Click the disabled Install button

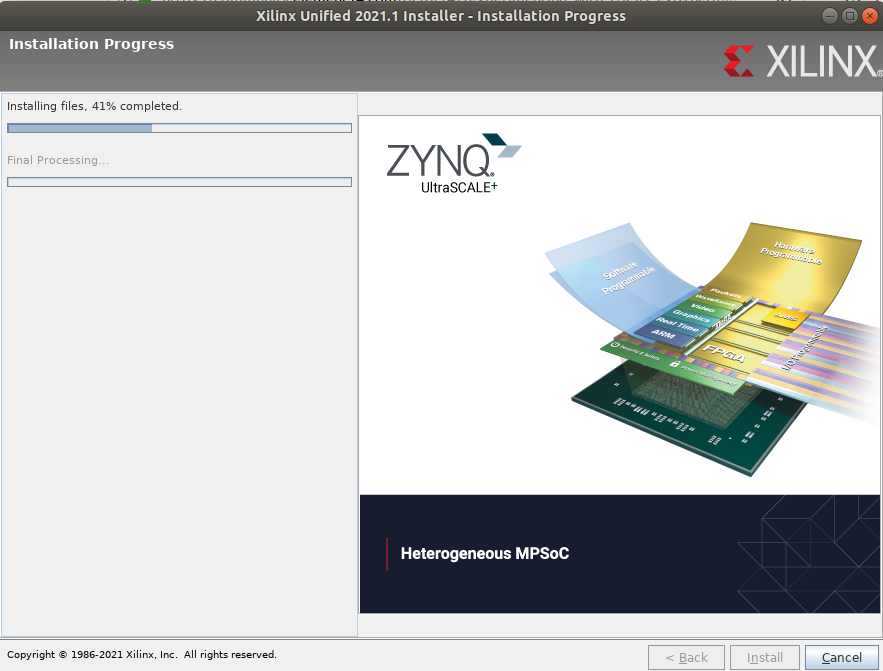pos(765,657)
